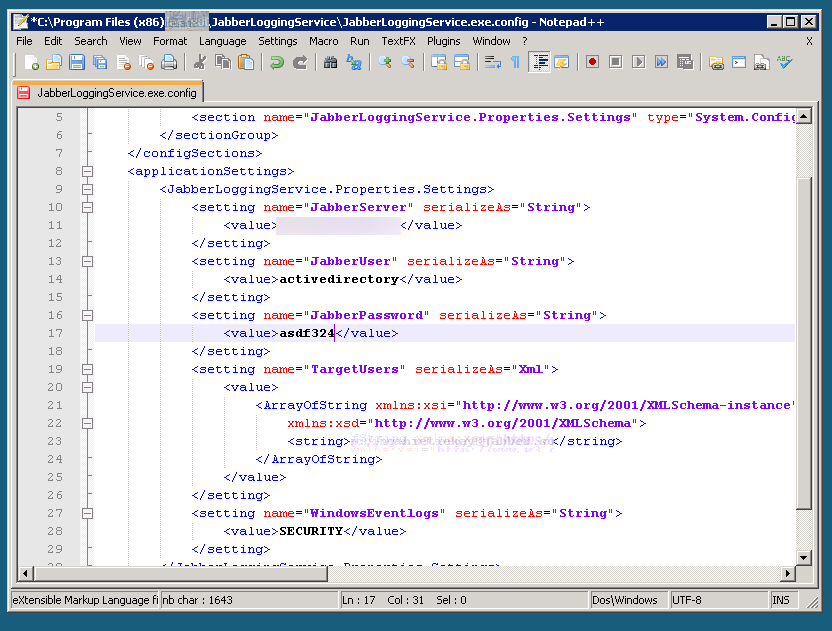Cut selection with the scissors icon

click(x=200, y=63)
